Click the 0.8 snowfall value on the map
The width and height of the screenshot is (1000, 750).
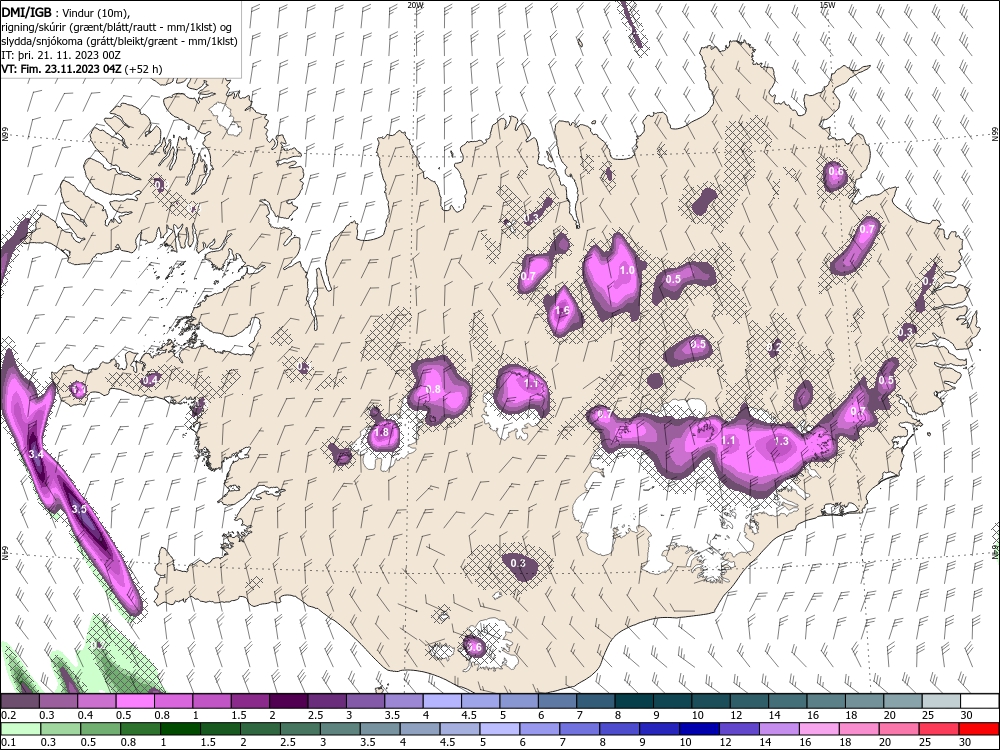[433, 389]
